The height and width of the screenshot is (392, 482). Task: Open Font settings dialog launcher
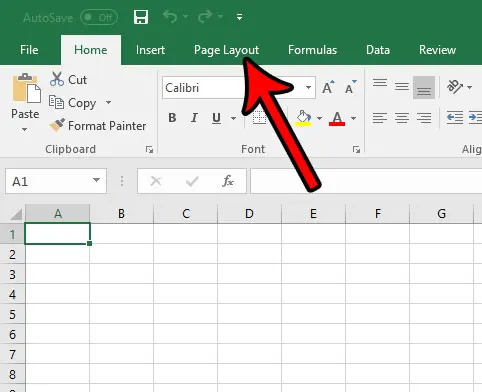pos(356,150)
